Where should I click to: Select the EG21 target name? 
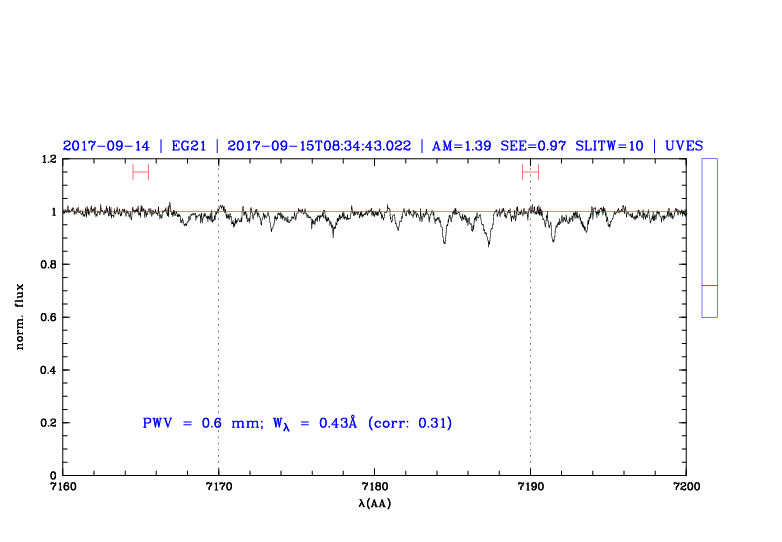click(189, 145)
